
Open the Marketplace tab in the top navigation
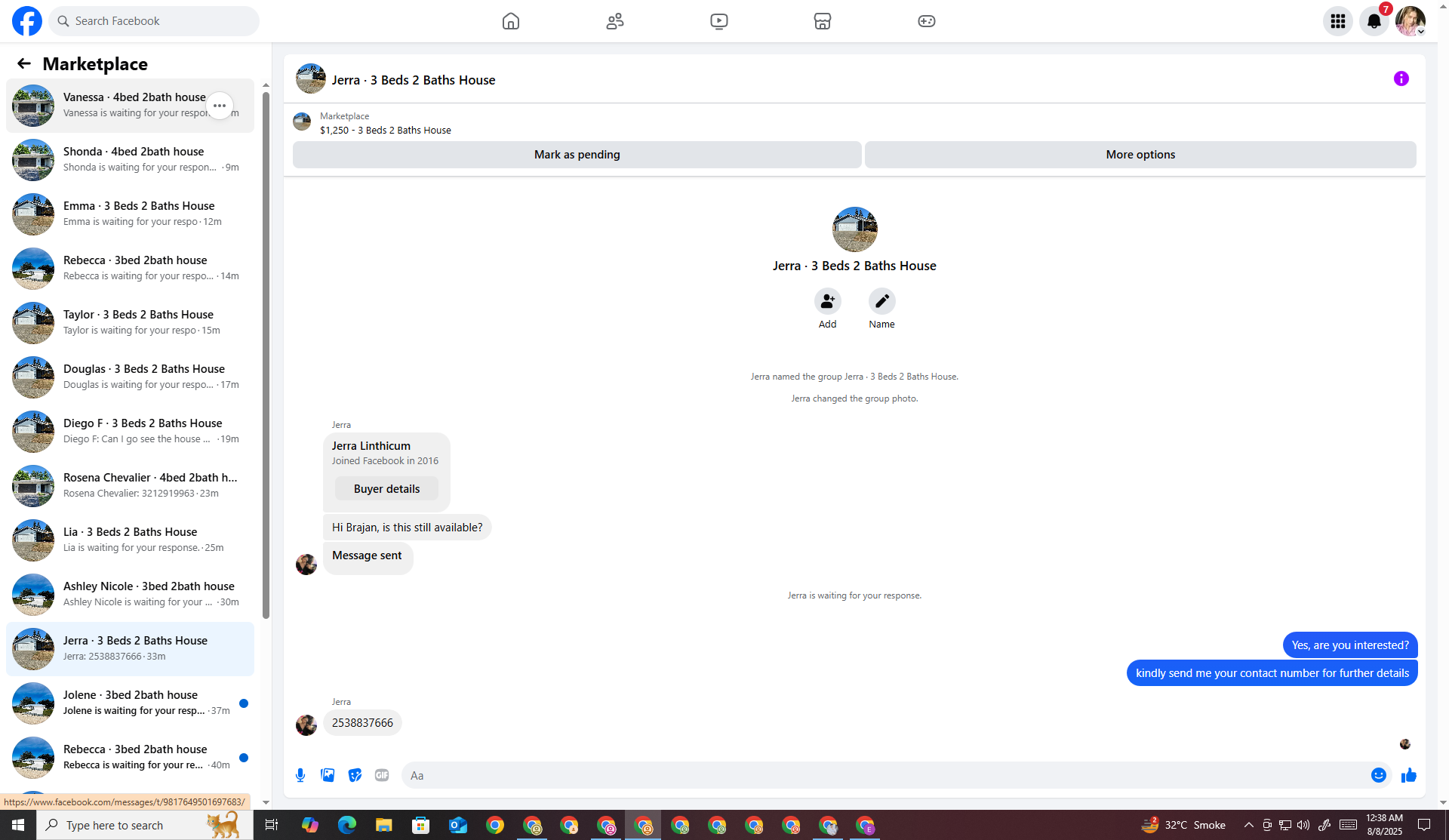click(822, 21)
